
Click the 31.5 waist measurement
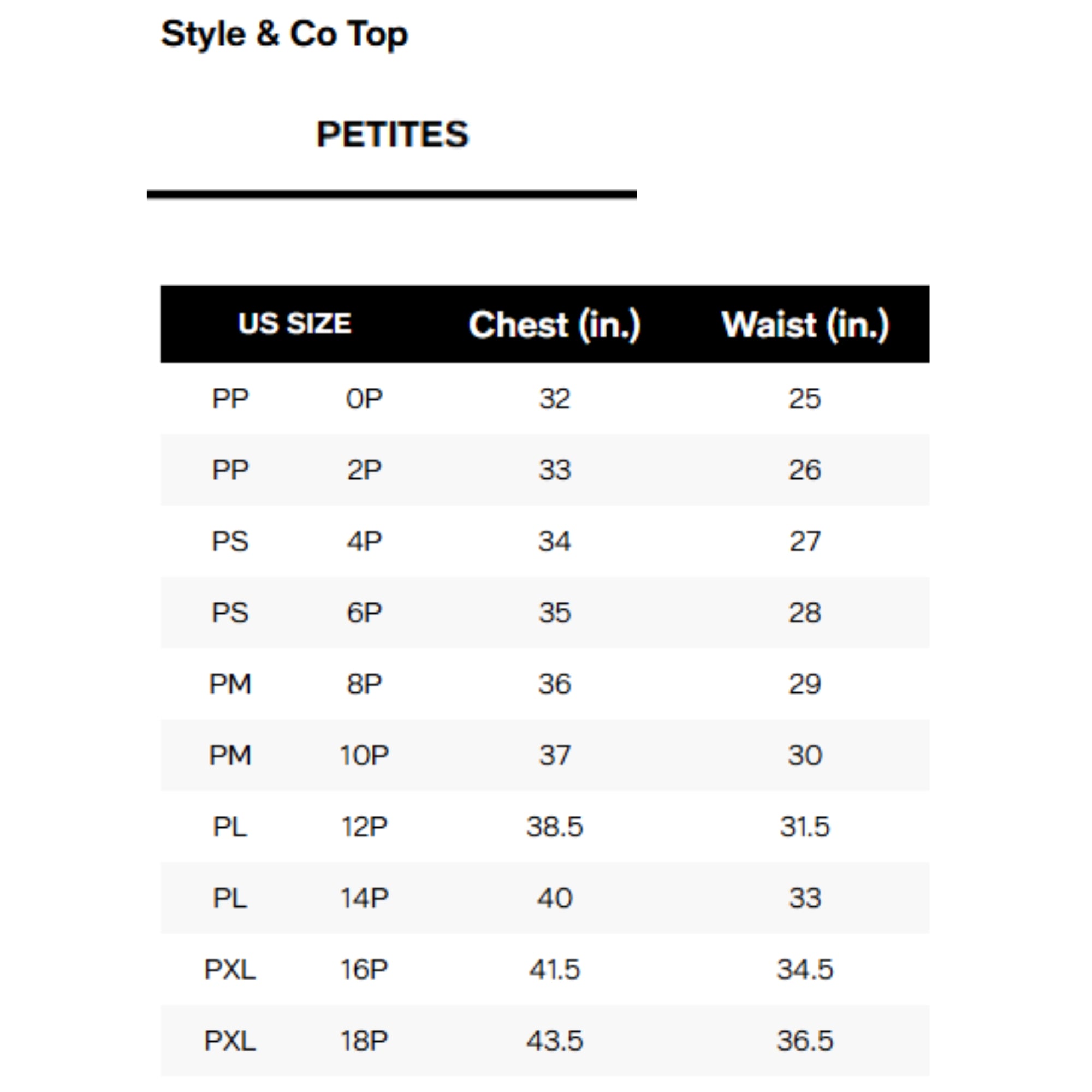coord(805,826)
